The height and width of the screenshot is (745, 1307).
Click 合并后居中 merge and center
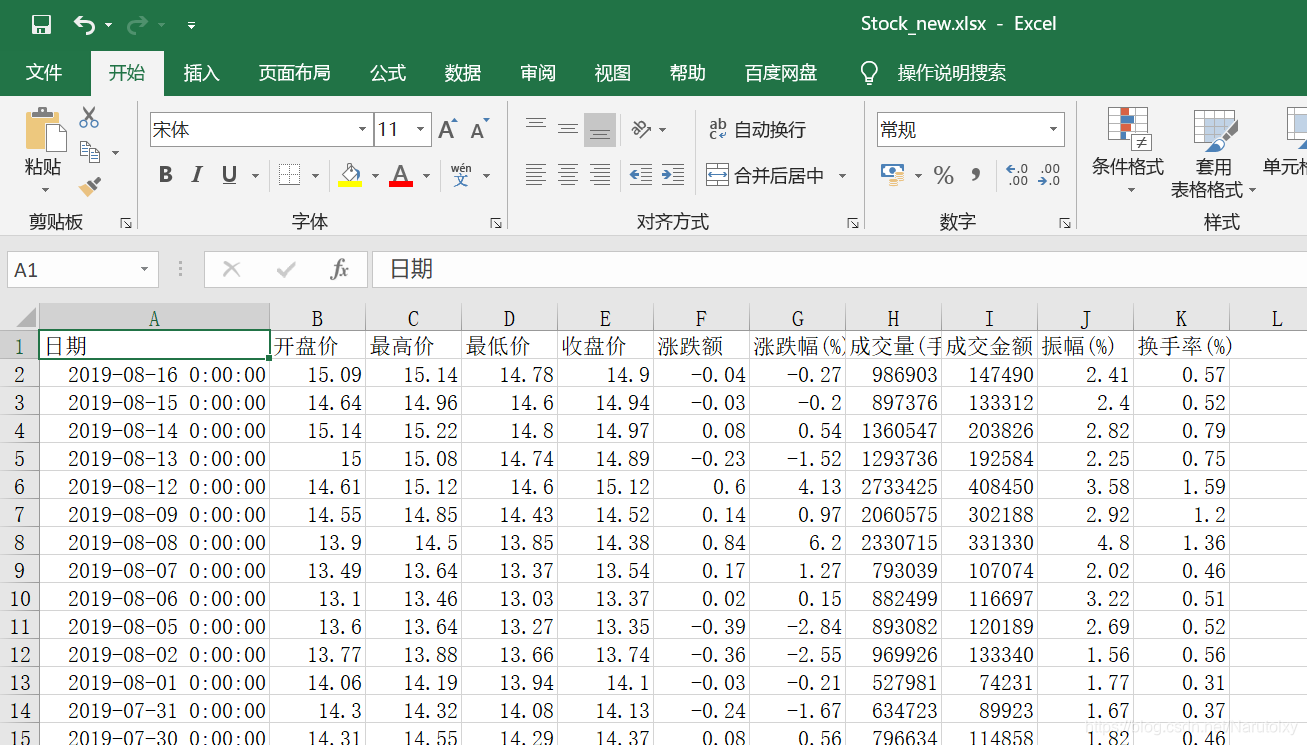(765, 175)
